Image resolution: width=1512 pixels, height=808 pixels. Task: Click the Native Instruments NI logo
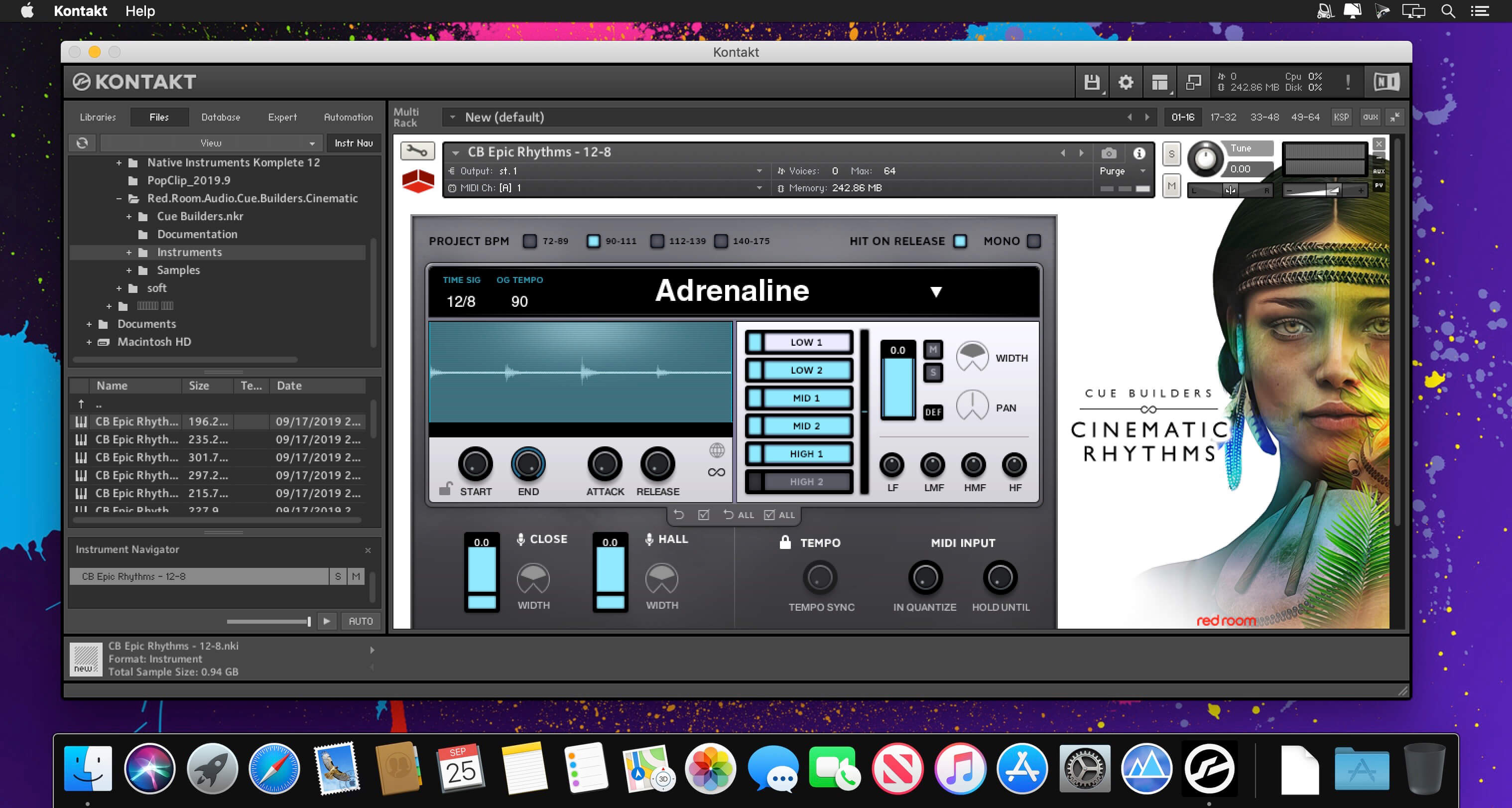[x=1386, y=82]
